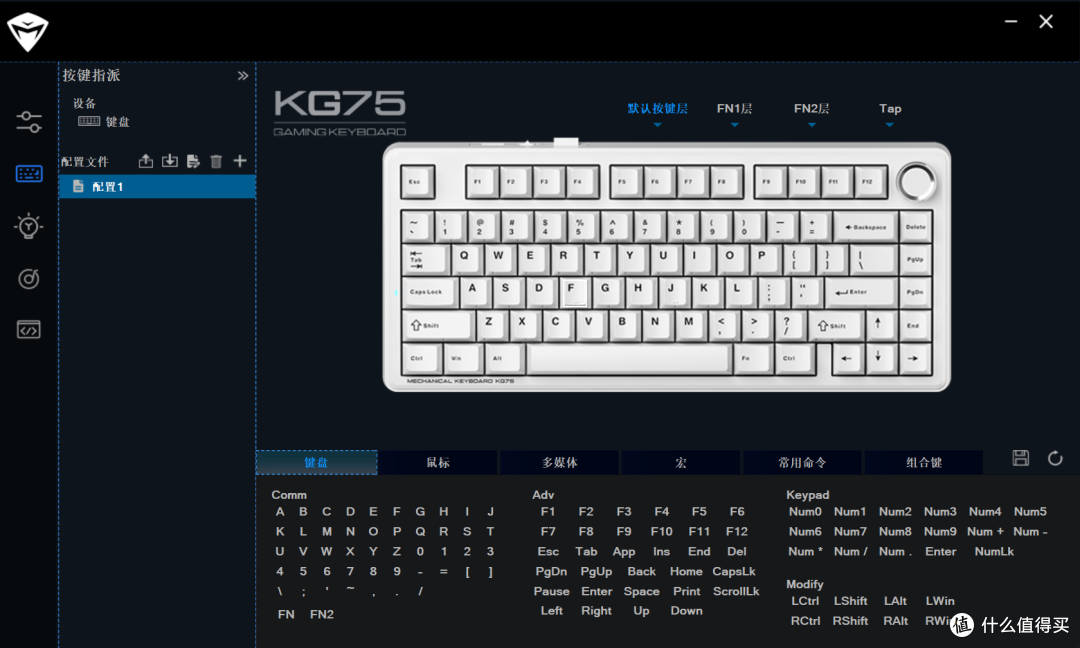Image resolution: width=1080 pixels, height=648 pixels.
Task: Select the spacebar on keyboard image
Action: coord(628,358)
